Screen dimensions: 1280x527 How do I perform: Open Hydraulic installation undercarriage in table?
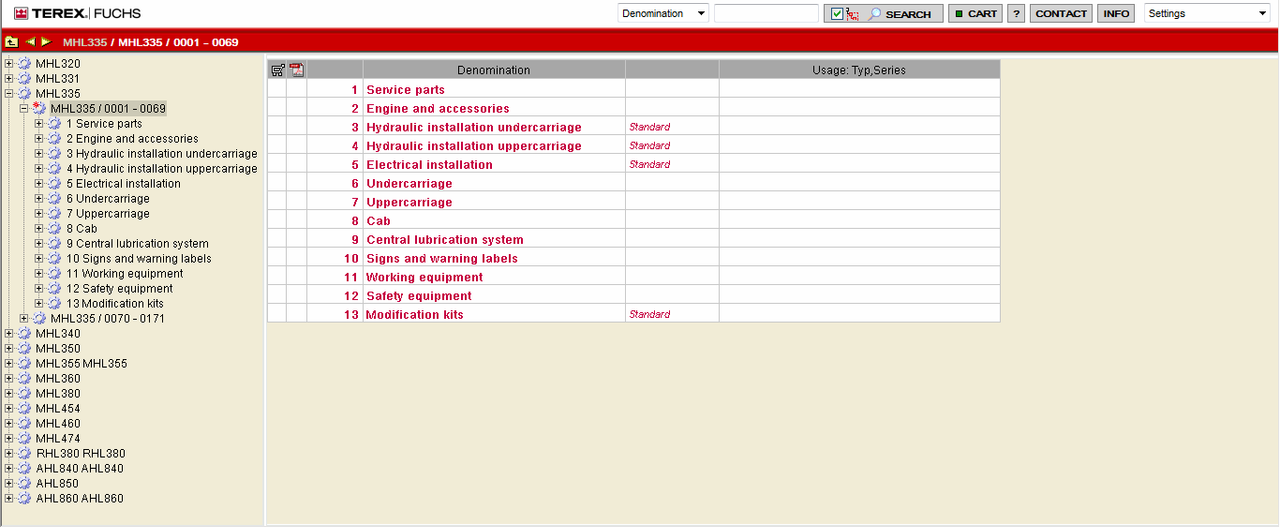(x=474, y=127)
